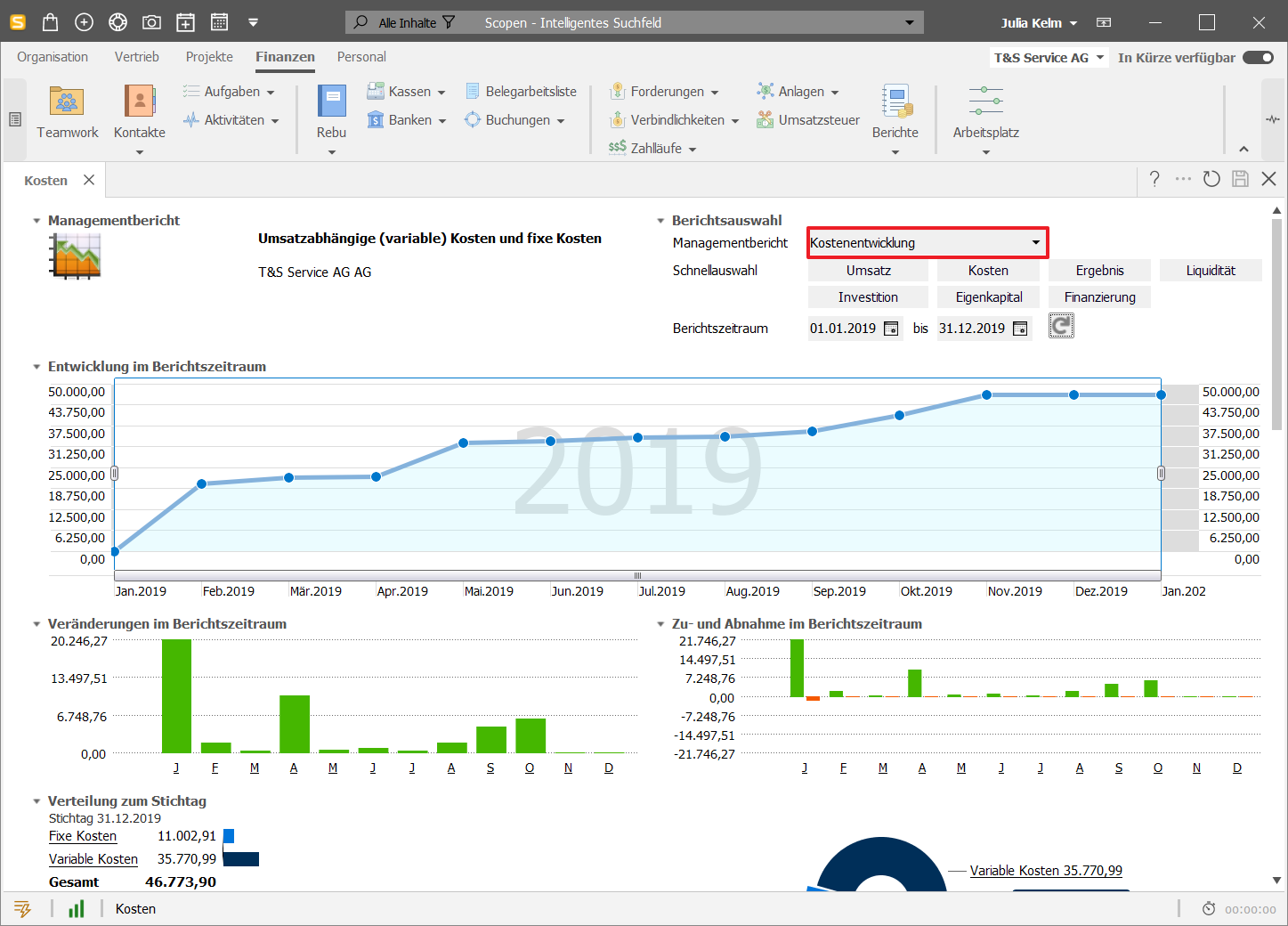Click the shopping bag icon in title bar
This screenshot has width=1288, height=926.
coord(50,22)
